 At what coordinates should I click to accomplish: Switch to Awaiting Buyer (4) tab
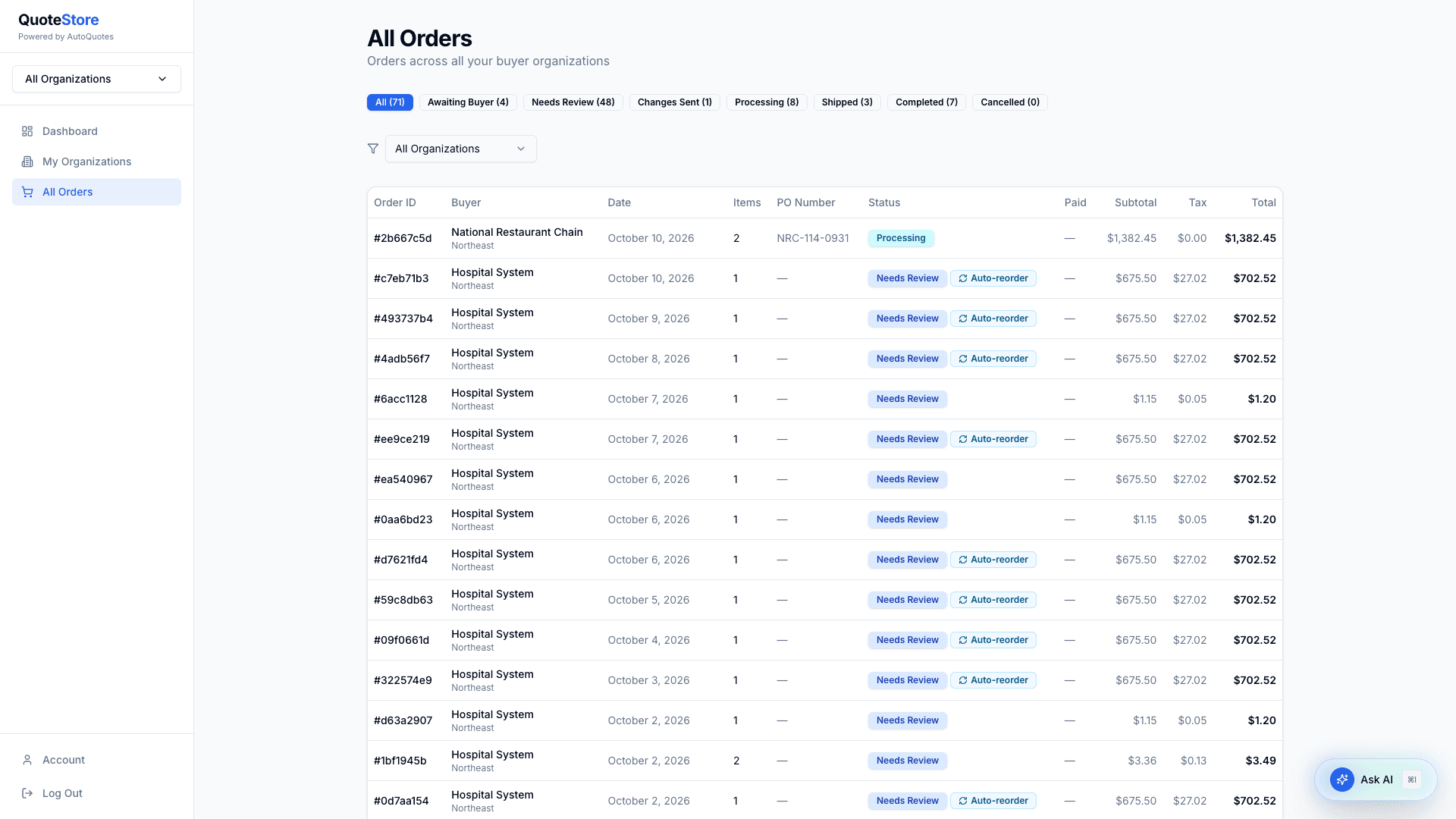click(468, 102)
